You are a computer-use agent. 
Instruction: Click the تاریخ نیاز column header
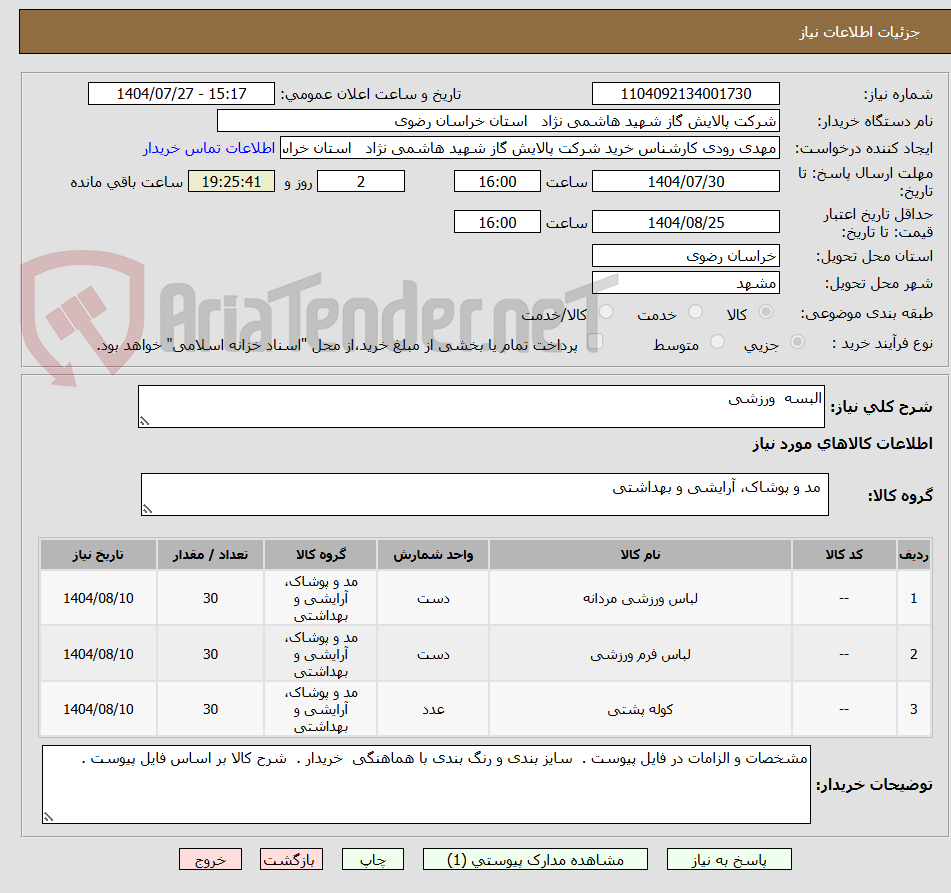point(98,554)
